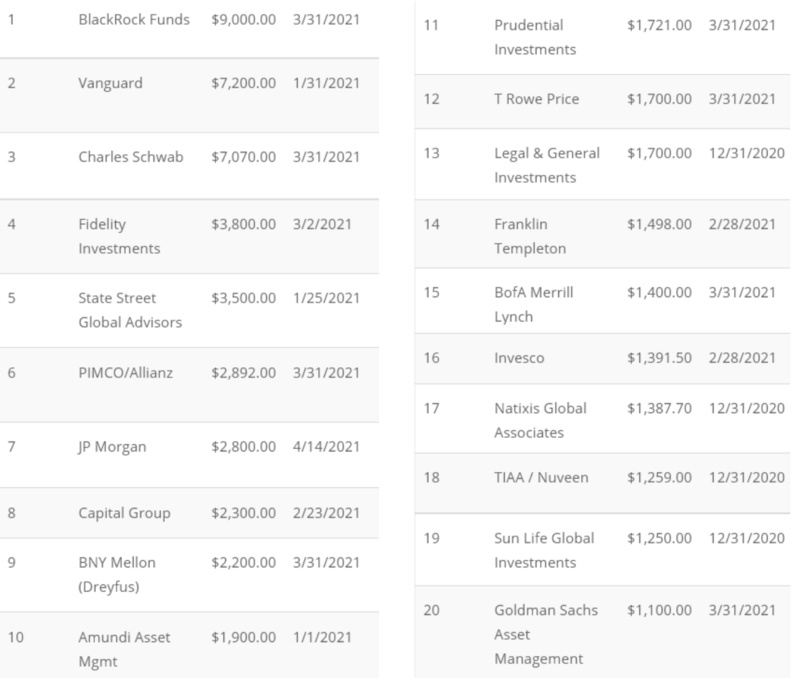Select the T Rowe Price entry
This screenshot has width=800, height=678.
coord(537,99)
